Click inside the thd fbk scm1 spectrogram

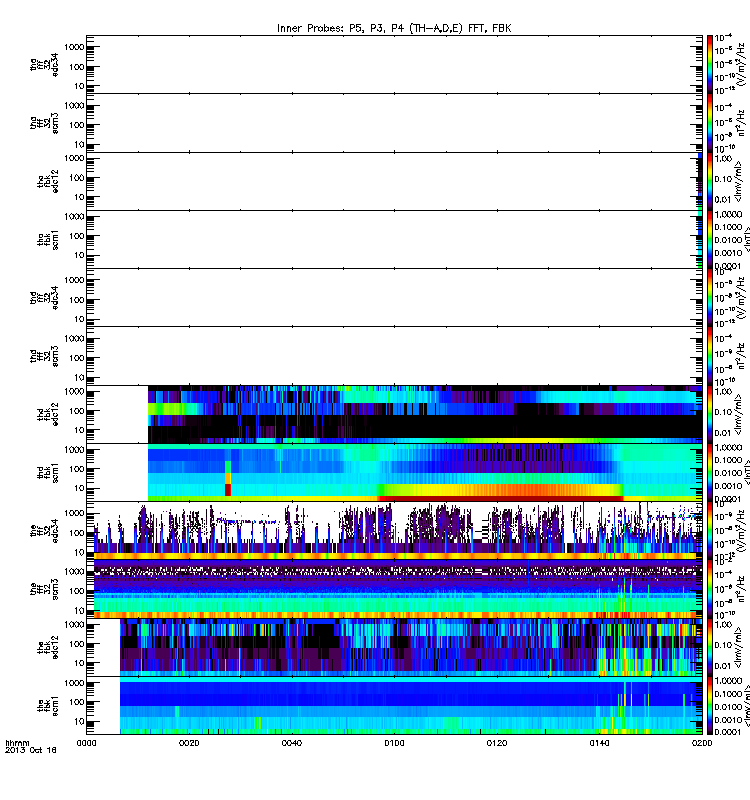tap(425, 472)
